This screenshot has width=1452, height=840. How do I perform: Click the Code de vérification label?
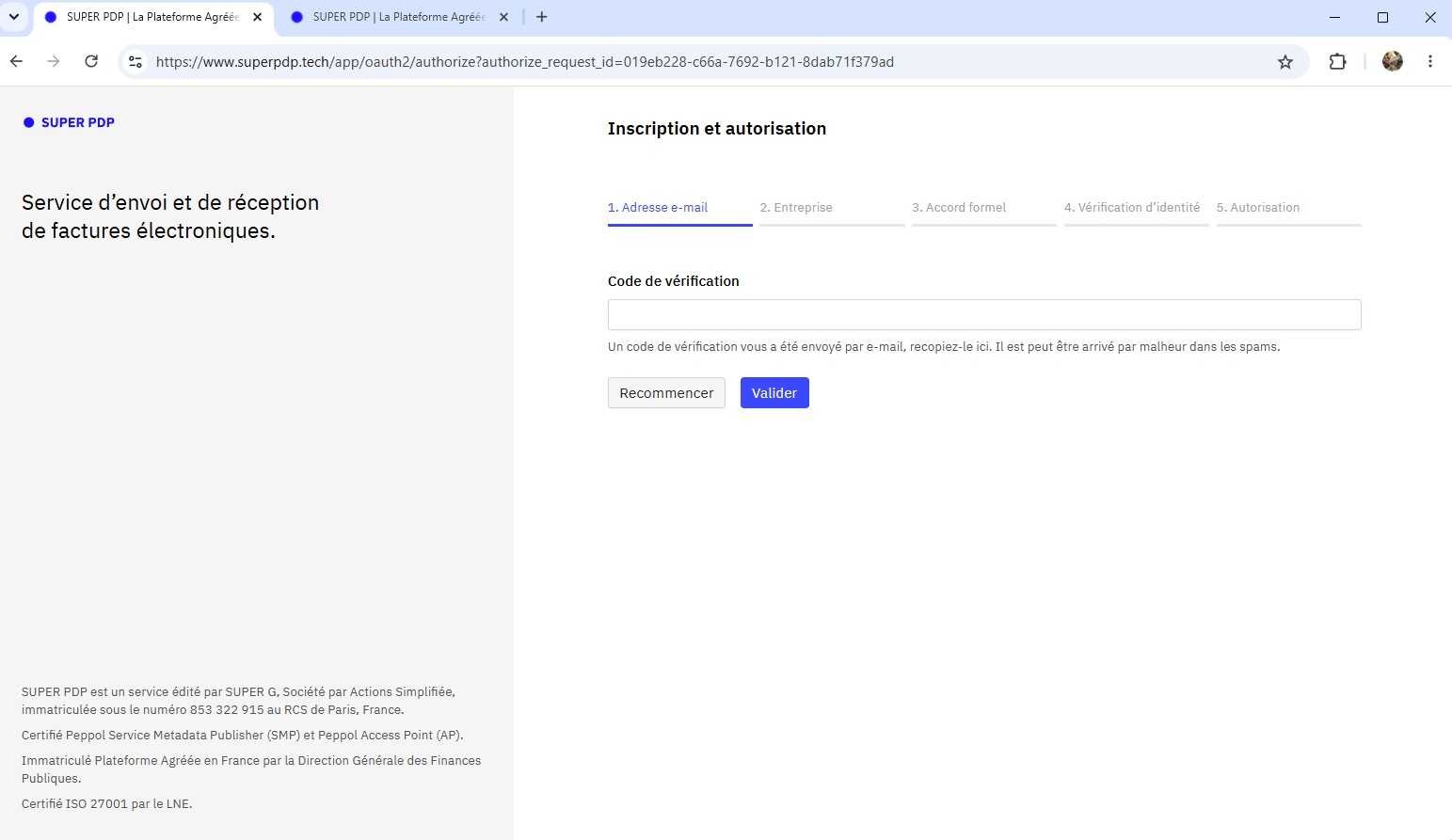tap(674, 281)
